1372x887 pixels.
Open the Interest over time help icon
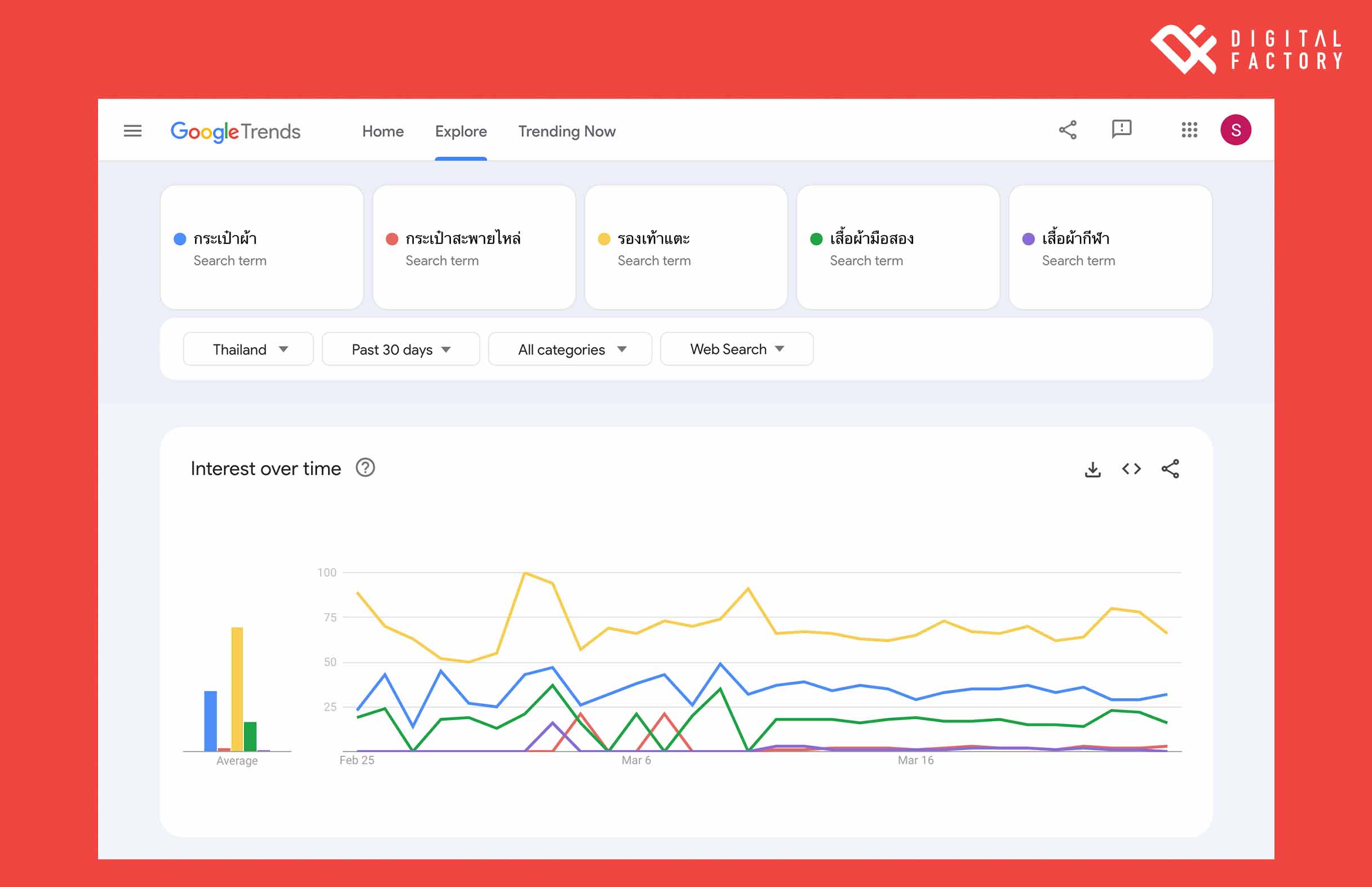(365, 468)
